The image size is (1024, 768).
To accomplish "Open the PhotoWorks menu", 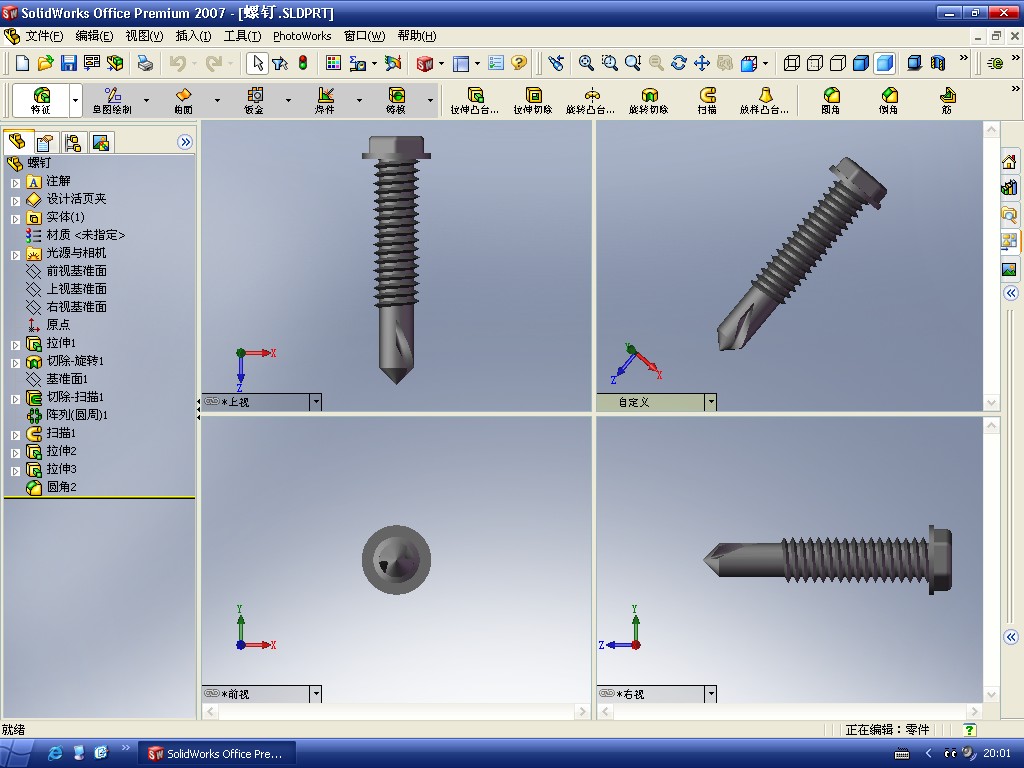I will [x=302, y=36].
